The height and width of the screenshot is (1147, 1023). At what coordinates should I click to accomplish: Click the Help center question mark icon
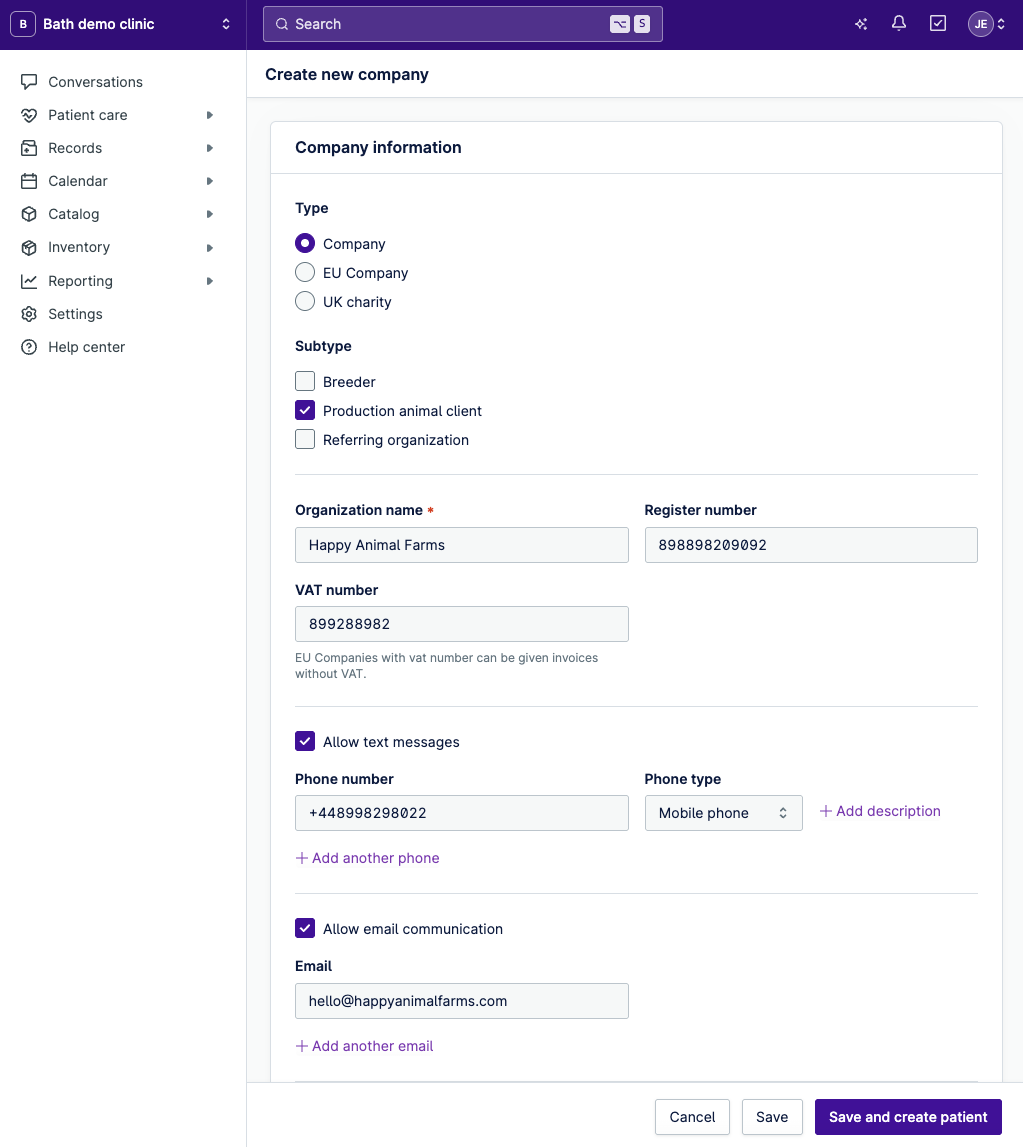(x=29, y=347)
